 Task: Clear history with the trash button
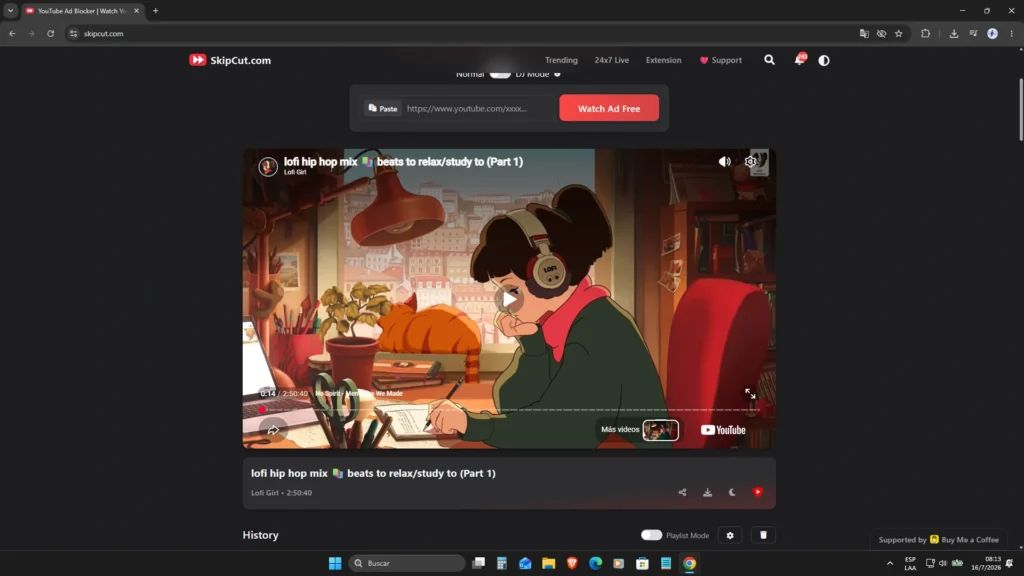point(763,535)
